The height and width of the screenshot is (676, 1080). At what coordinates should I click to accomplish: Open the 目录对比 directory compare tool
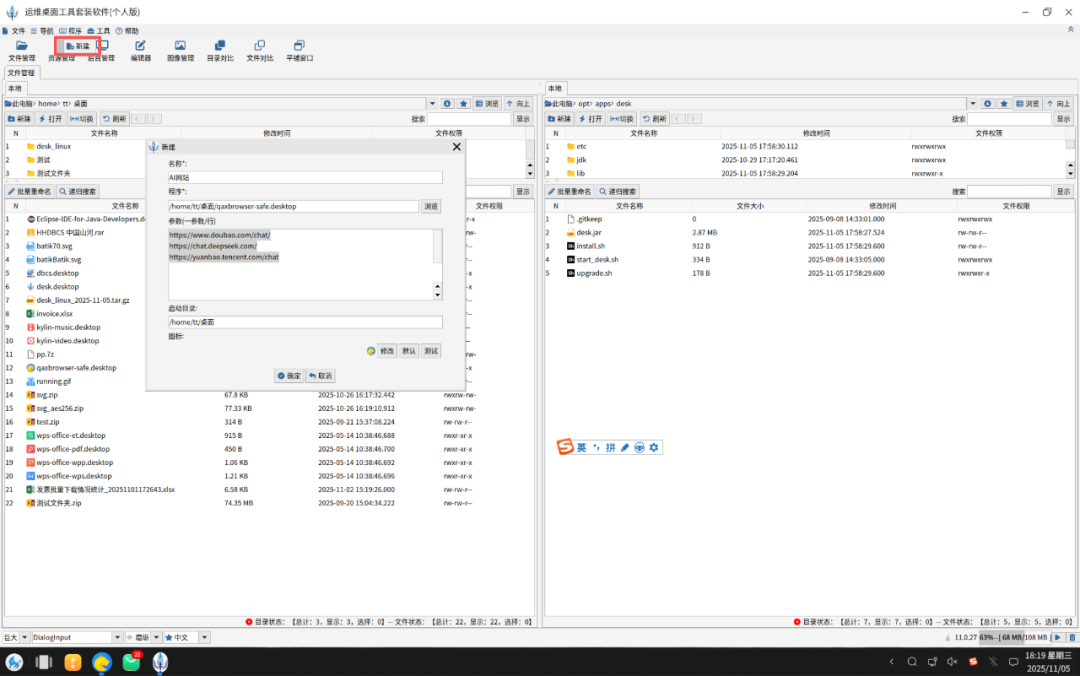(220, 51)
